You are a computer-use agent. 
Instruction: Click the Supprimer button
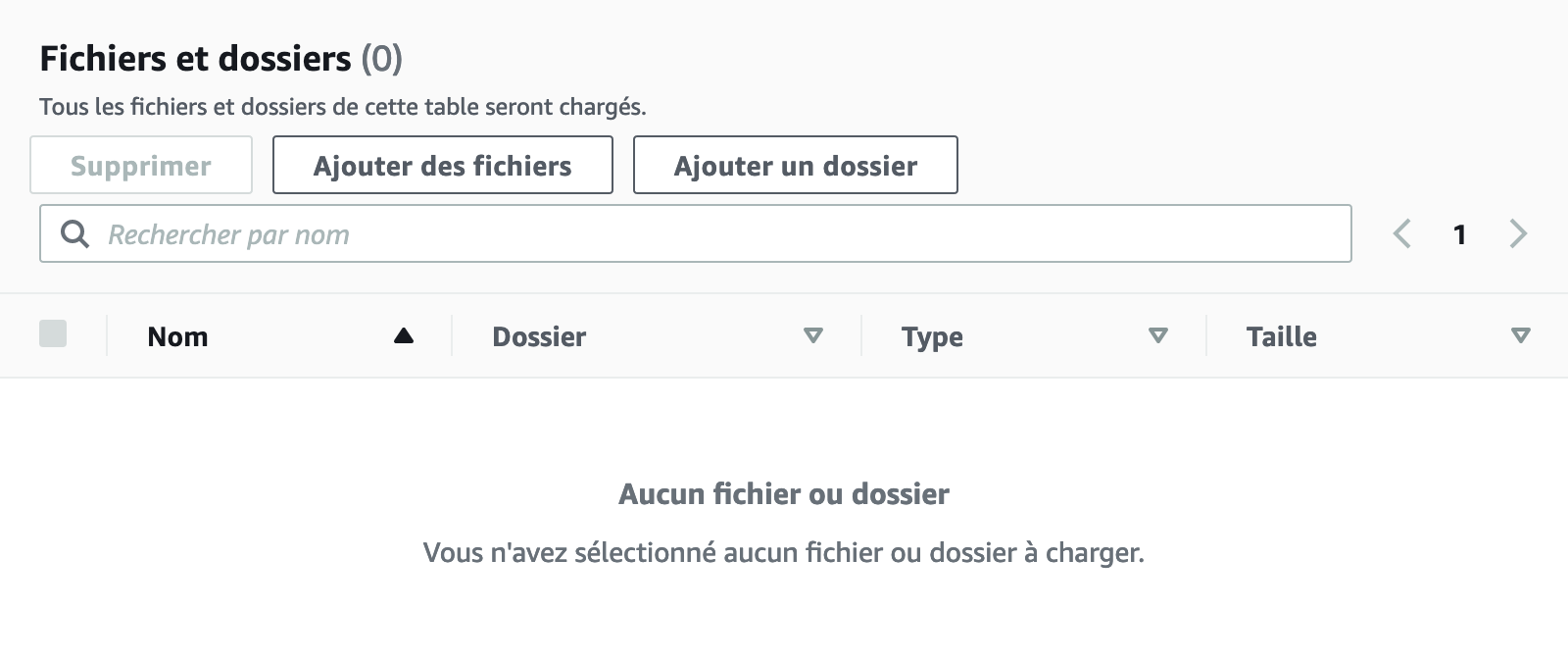(x=141, y=165)
